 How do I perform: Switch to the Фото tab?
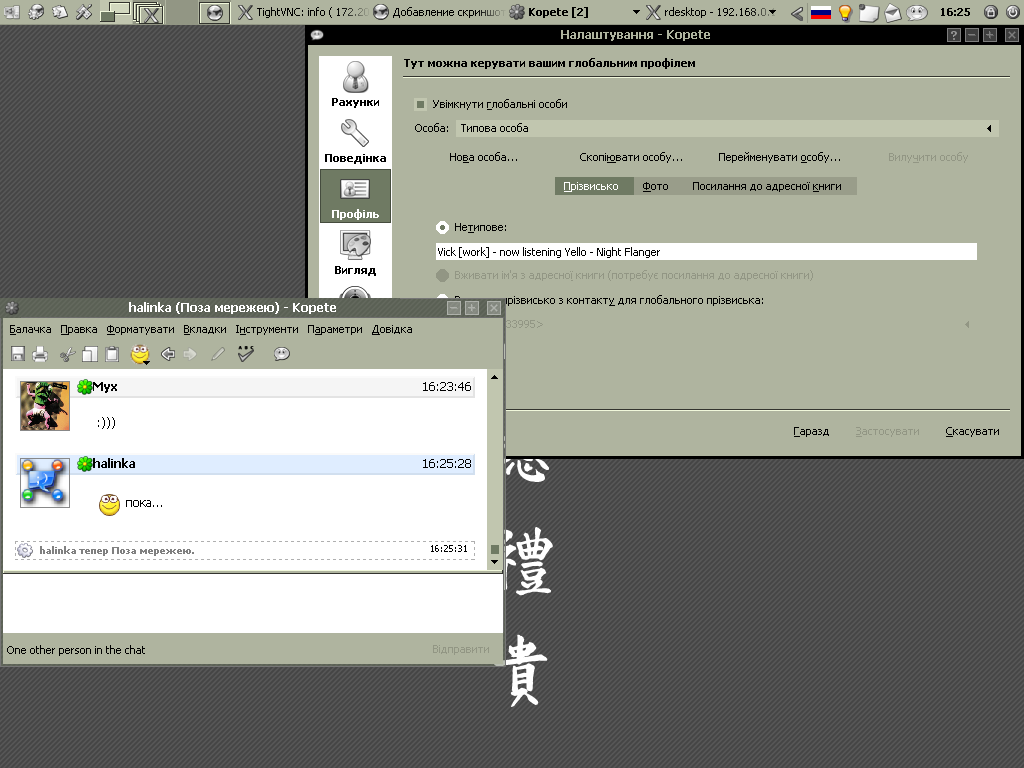(655, 186)
